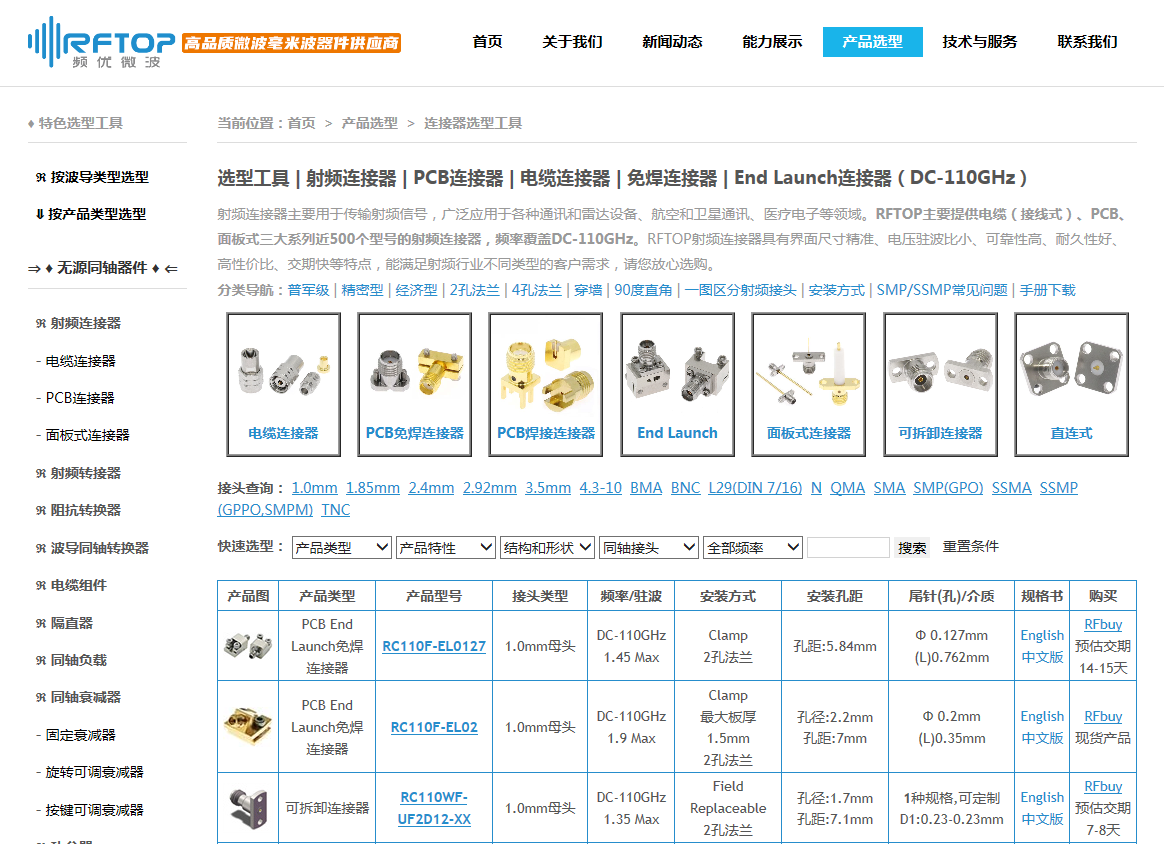Click the RFTOP logo

pyautogui.click(x=102, y=42)
